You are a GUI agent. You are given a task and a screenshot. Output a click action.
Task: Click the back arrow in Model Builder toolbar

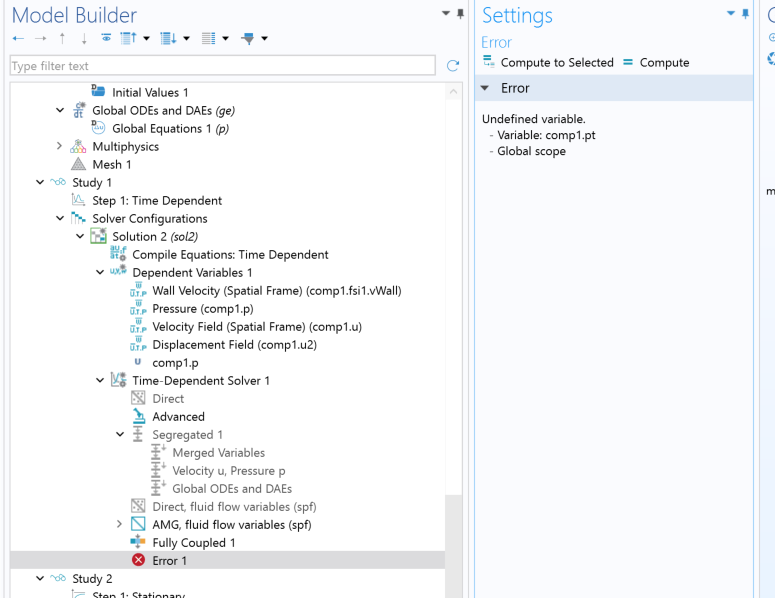point(18,38)
